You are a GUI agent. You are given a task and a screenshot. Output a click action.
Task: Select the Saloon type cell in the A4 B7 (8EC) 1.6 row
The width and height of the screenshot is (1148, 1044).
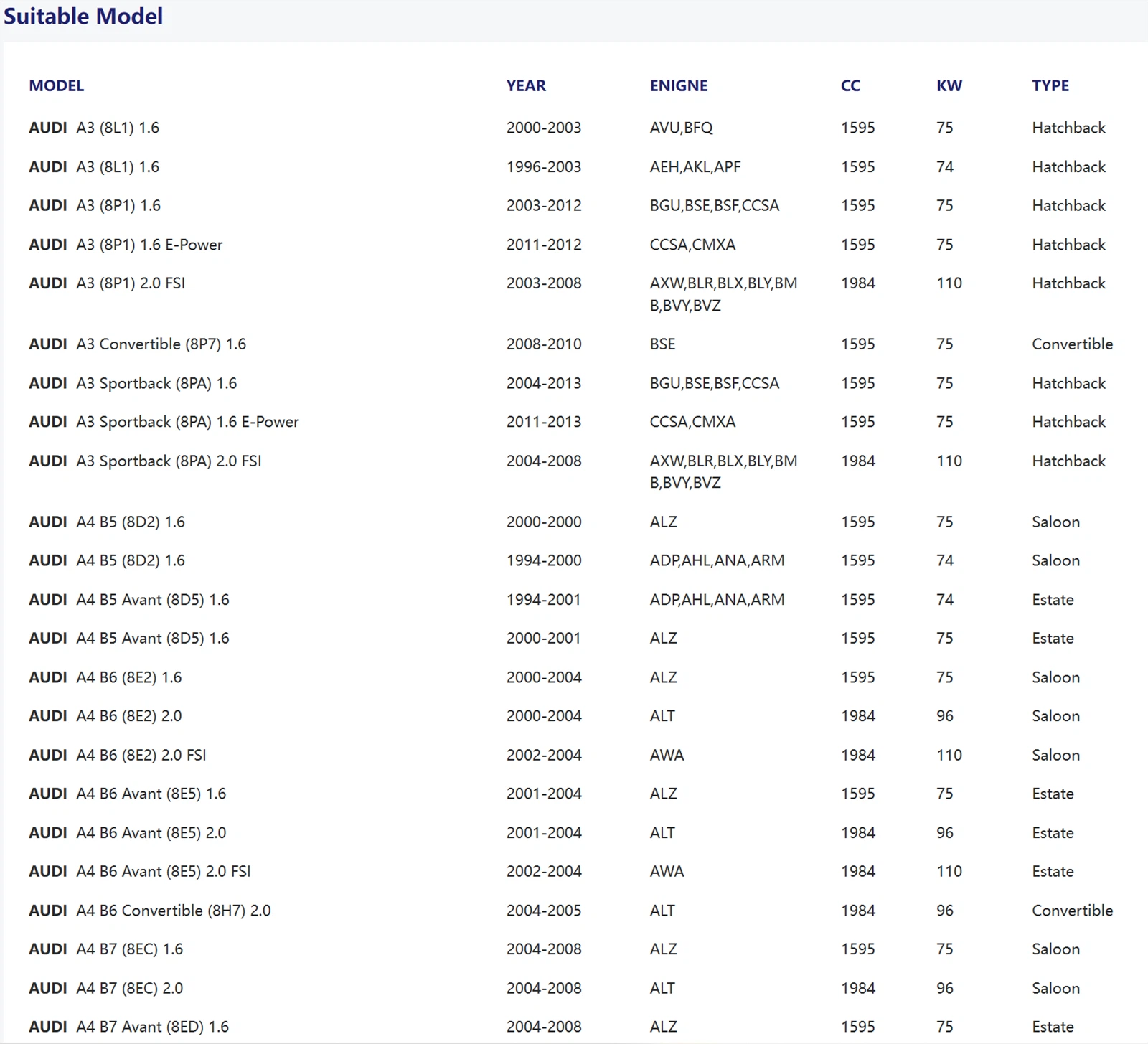[1056, 949]
